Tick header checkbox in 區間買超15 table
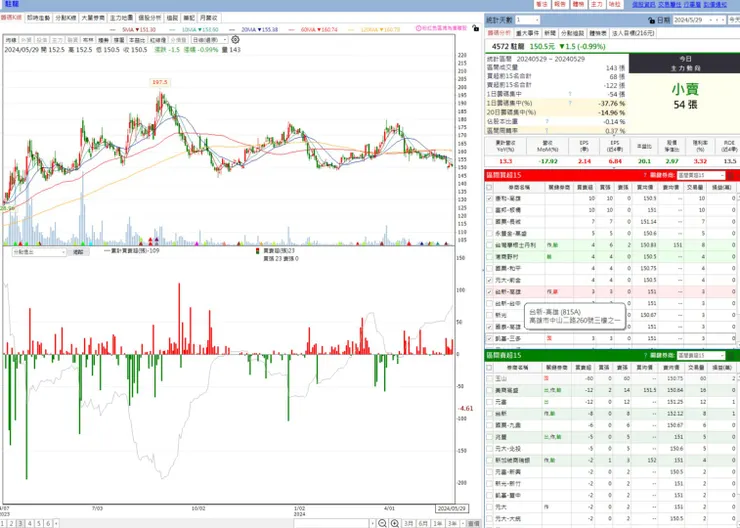Image resolution: width=740 pixels, height=528 pixels. [x=489, y=187]
